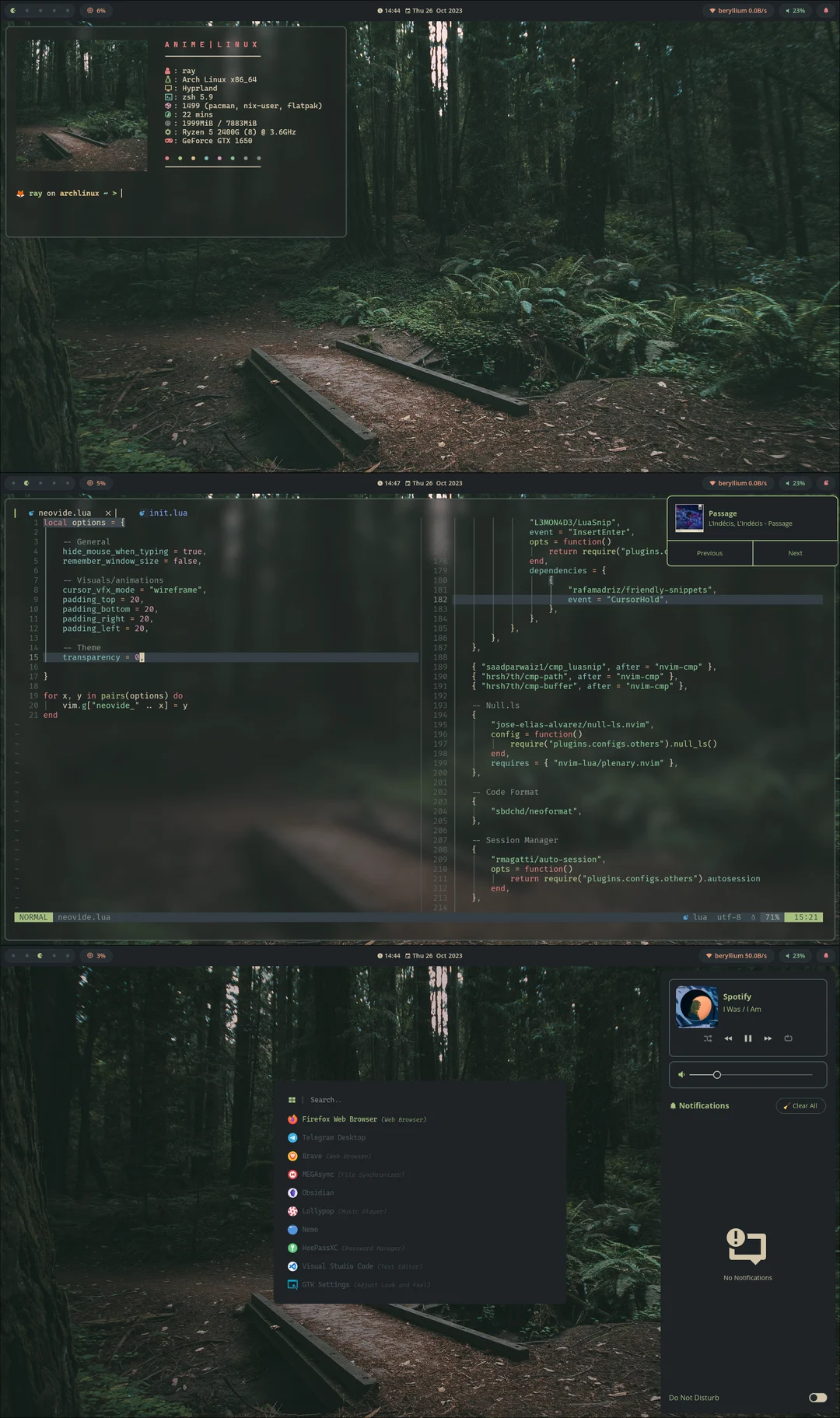
Task: Mute using the volume speaker icon
Action: [x=681, y=1075]
